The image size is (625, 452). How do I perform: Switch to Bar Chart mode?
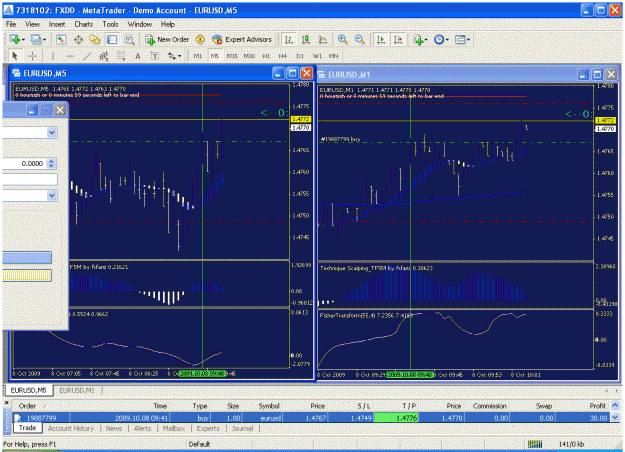[x=289, y=39]
